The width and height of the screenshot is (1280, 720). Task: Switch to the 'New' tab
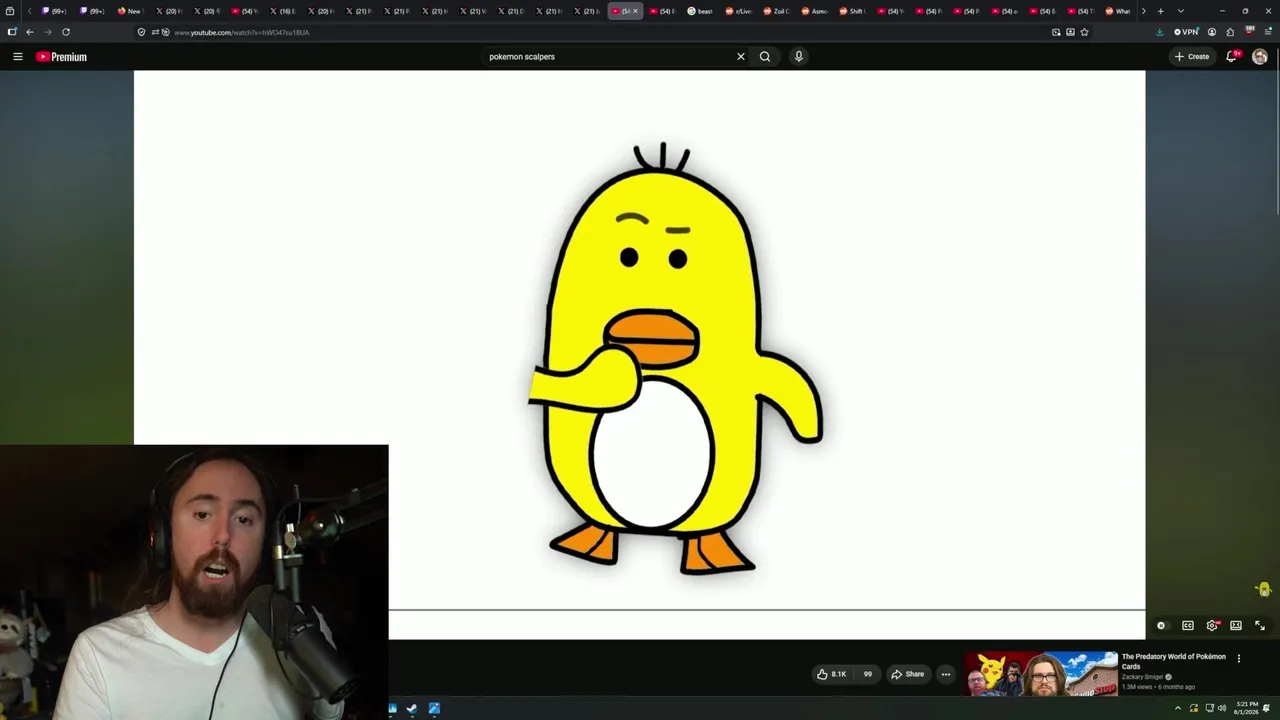[x=129, y=11]
